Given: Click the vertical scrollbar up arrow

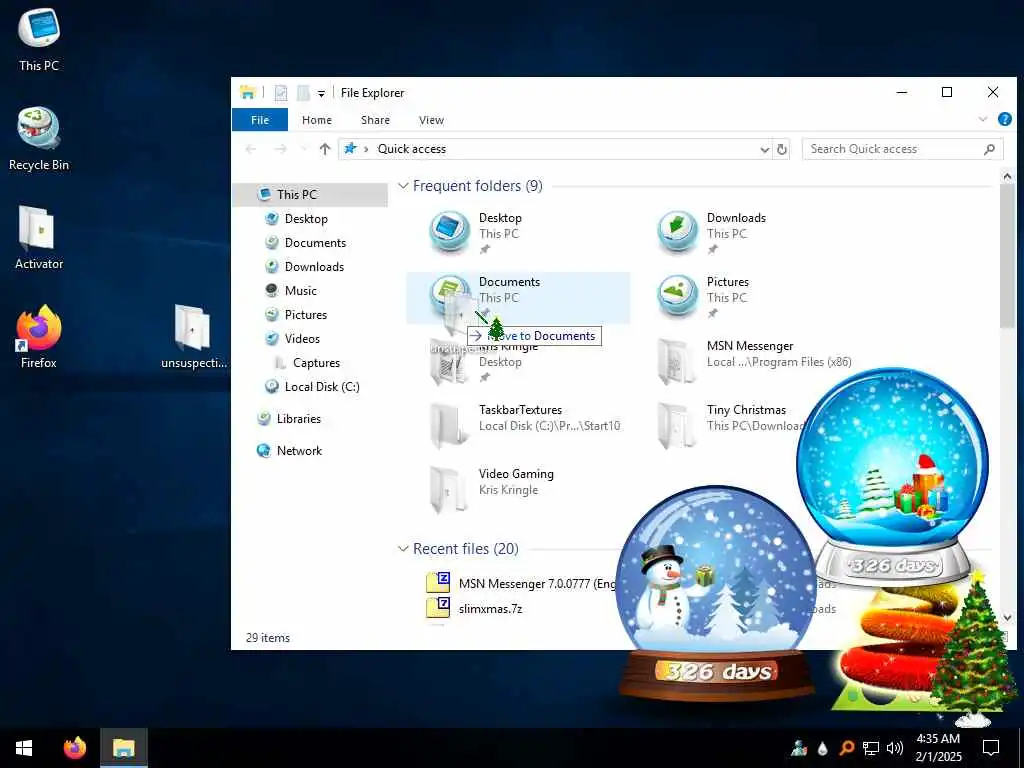Looking at the screenshot, I should (1006, 176).
